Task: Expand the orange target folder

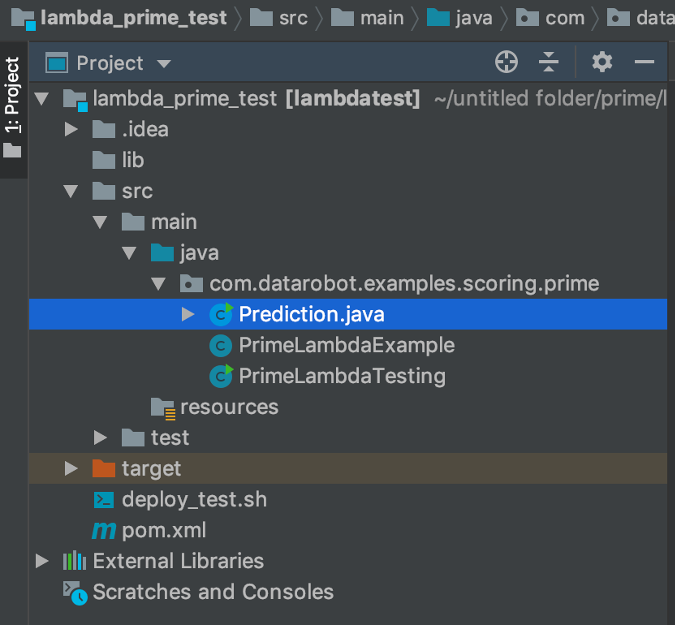Action: tap(71, 468)
